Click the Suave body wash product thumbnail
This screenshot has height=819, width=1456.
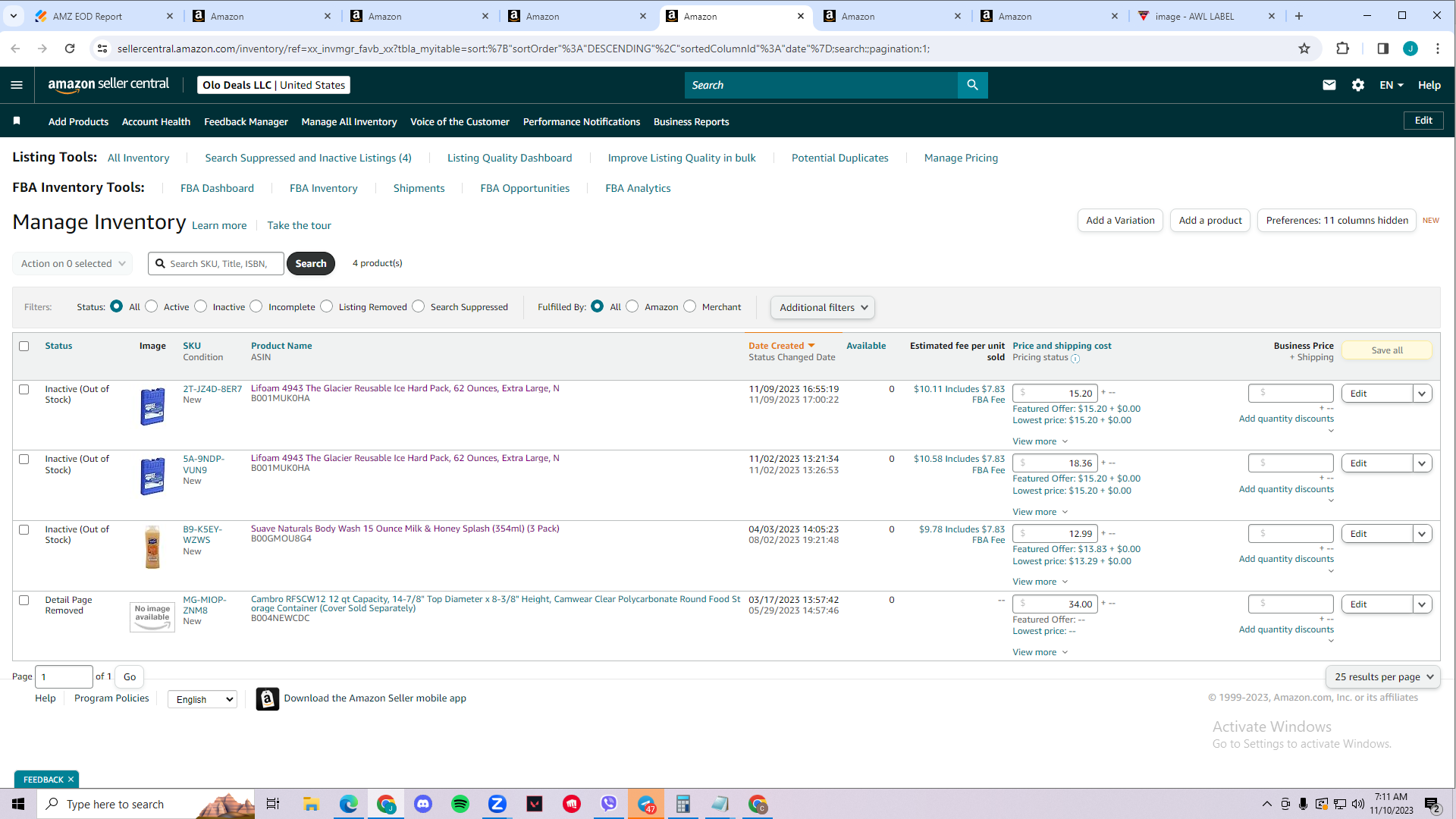click(x=152, y=547)
